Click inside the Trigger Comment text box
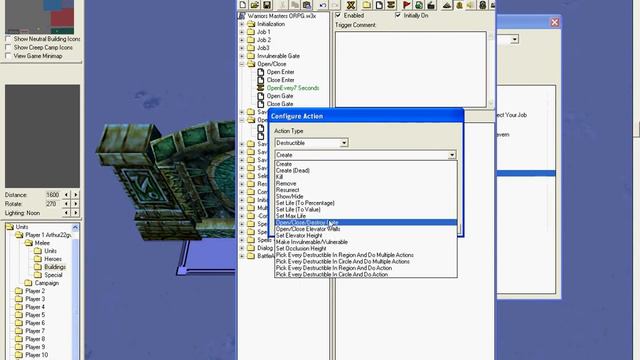Screen dimensions: 640x360 (x=411, y=69)
